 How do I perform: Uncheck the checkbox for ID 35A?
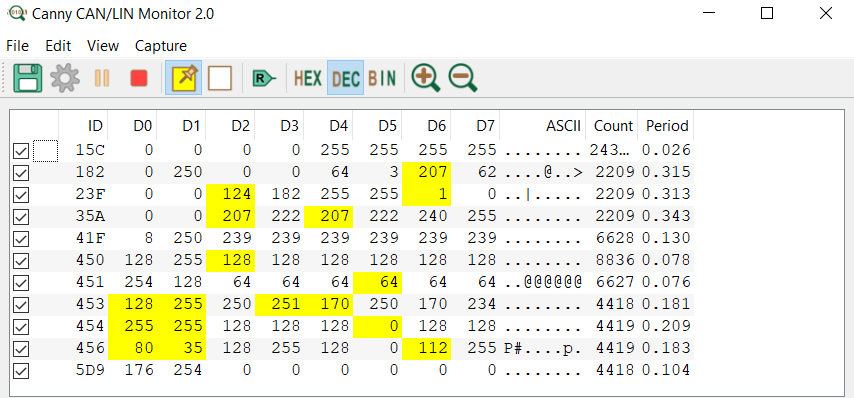pos(21,217)
